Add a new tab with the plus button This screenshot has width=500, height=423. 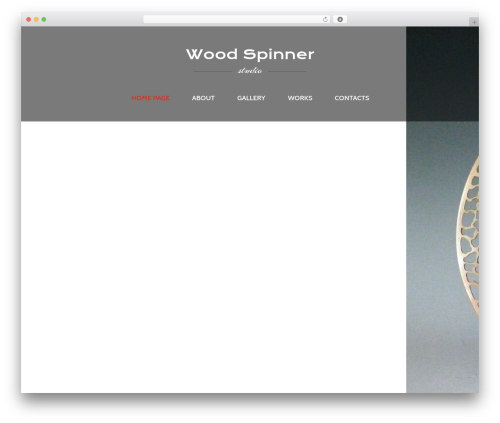(x=474, y=22)
